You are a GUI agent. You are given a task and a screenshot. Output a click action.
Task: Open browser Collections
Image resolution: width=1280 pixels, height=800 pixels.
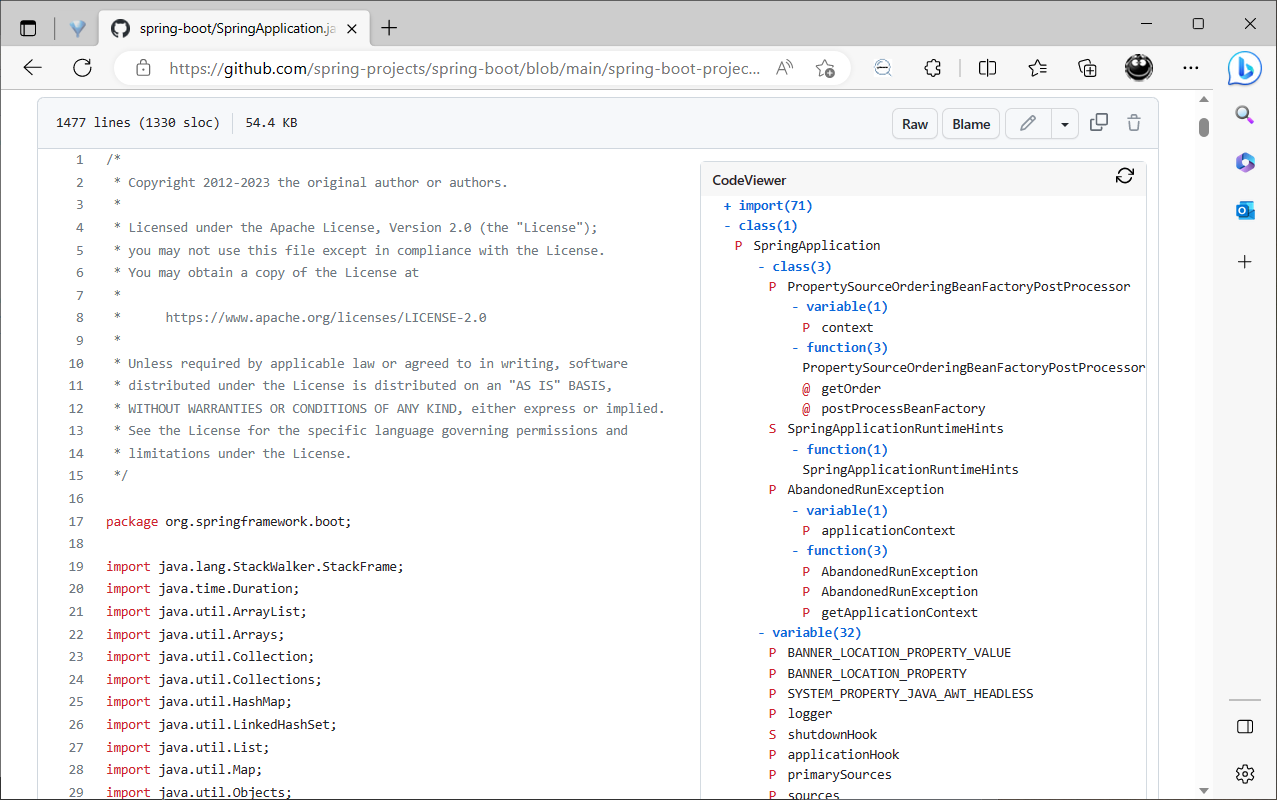click(1087, 68)
